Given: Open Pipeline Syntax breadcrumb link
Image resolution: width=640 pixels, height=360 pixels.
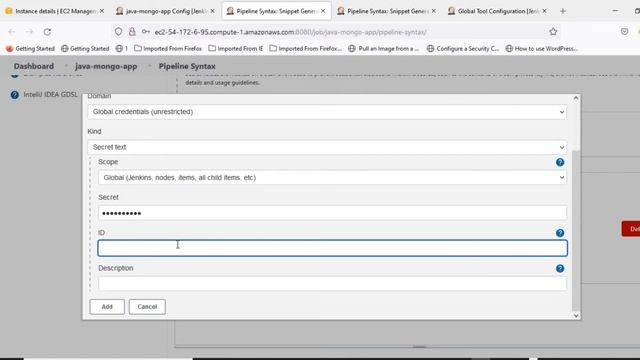Looking at the screenshot, I should coord(187,66).
